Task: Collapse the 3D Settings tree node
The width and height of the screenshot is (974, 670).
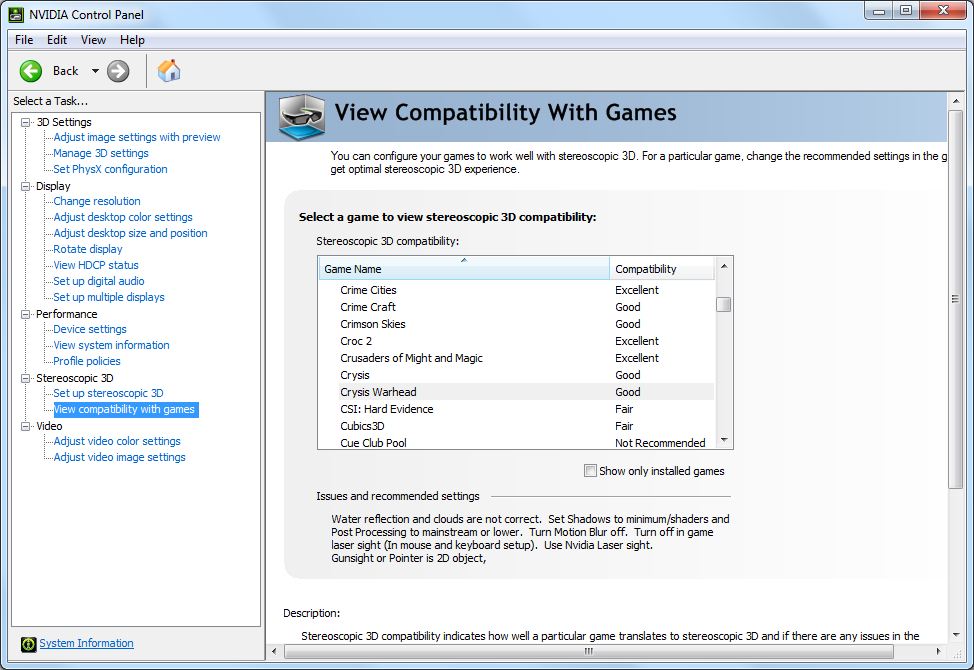Action: coord(25,122)
